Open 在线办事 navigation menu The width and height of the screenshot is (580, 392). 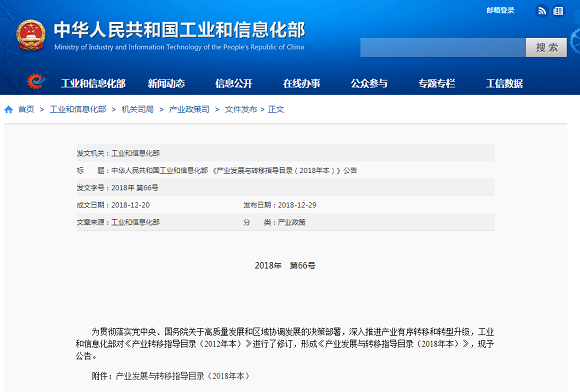(x=302, y=84)
